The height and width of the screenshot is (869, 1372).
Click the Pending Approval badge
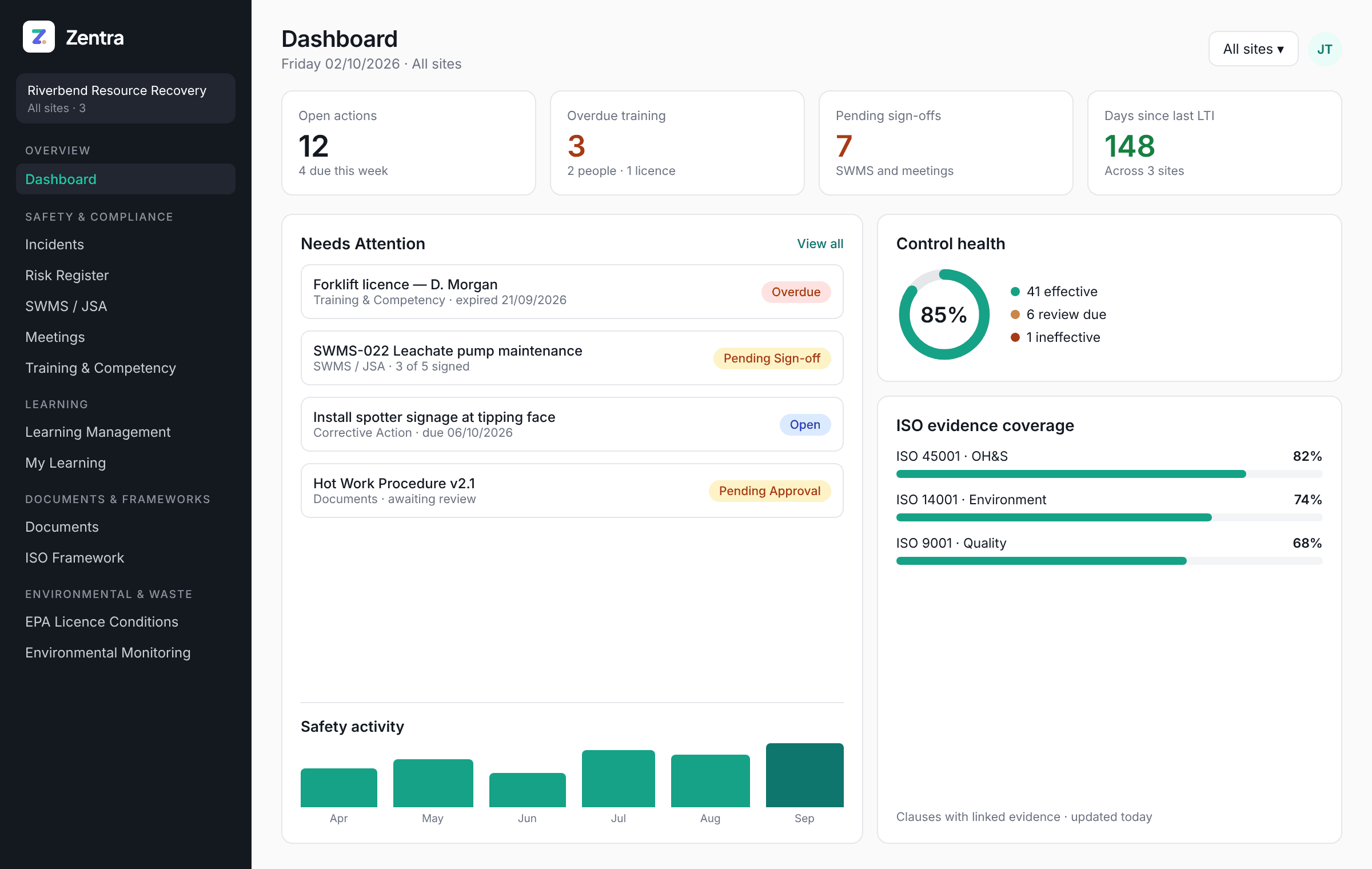coord(769,491)
